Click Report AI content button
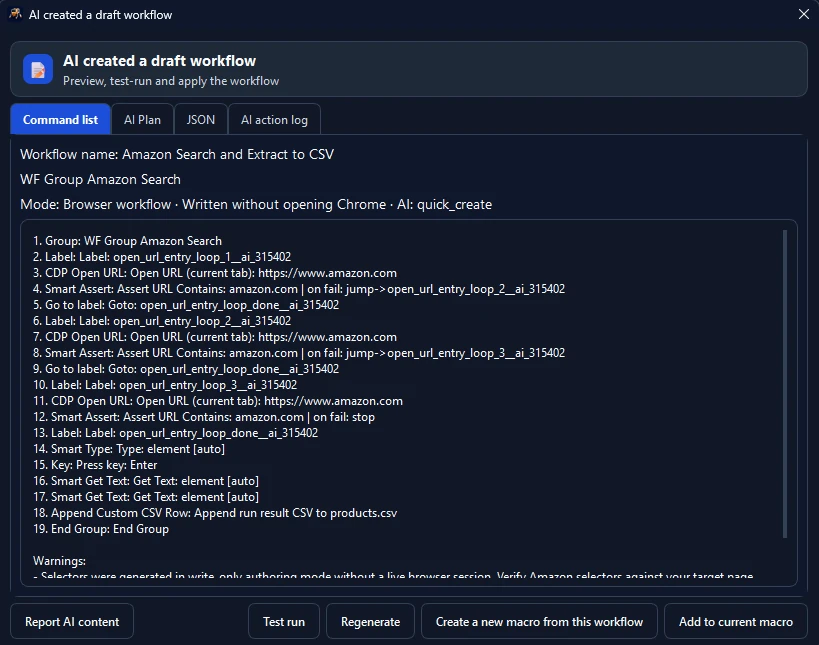819x645 pixels. [72, 621]
